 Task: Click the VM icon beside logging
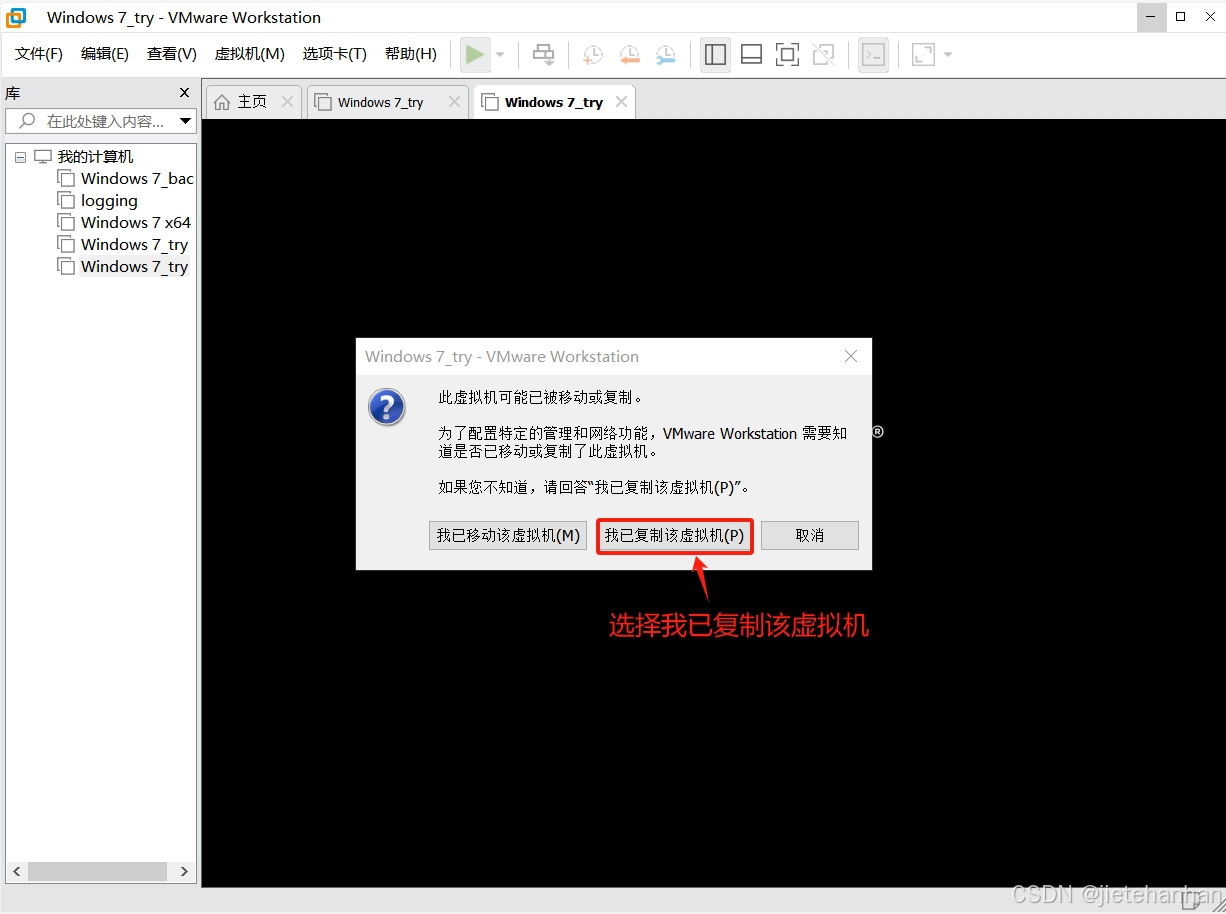pyautogui.click(x=66, y=201)
